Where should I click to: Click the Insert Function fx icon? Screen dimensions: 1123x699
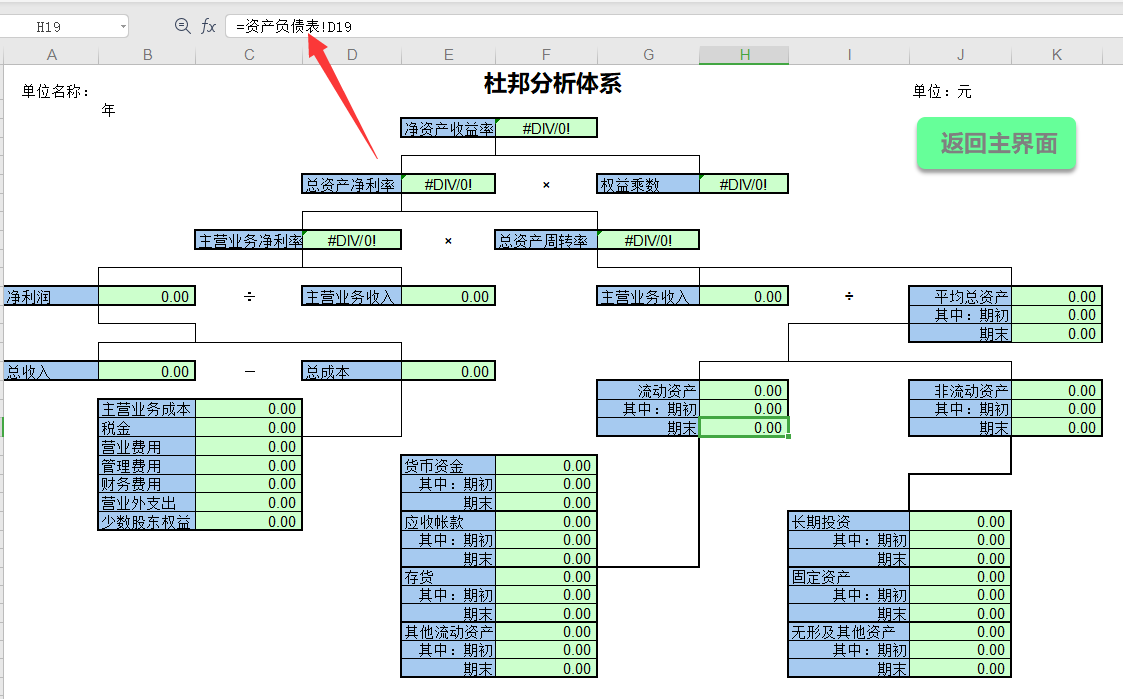pos(208,26)
